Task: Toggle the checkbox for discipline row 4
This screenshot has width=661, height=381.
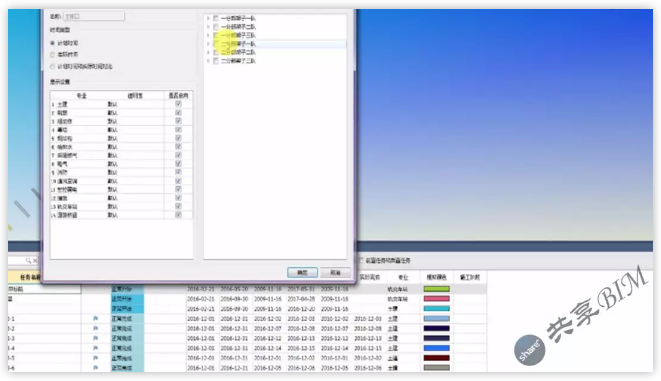Action: point(178,130)
